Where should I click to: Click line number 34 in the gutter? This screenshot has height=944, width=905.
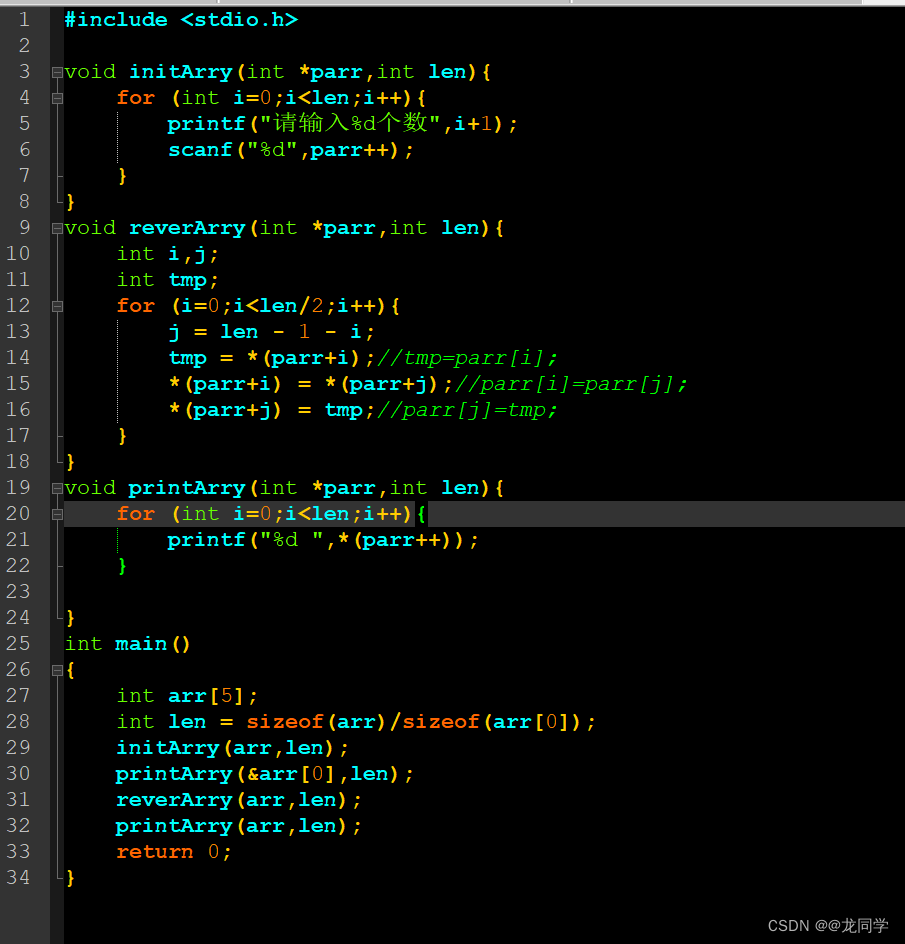18,877
